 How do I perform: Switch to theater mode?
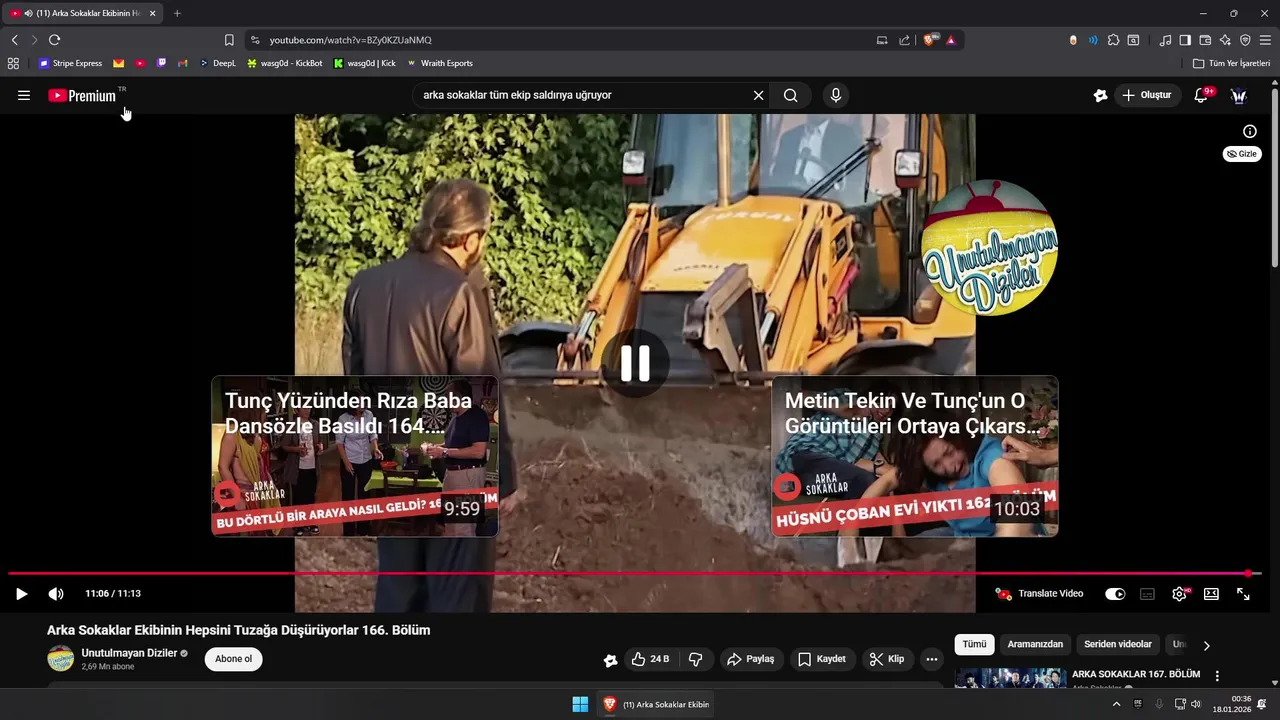click(x=1211, y=594)
